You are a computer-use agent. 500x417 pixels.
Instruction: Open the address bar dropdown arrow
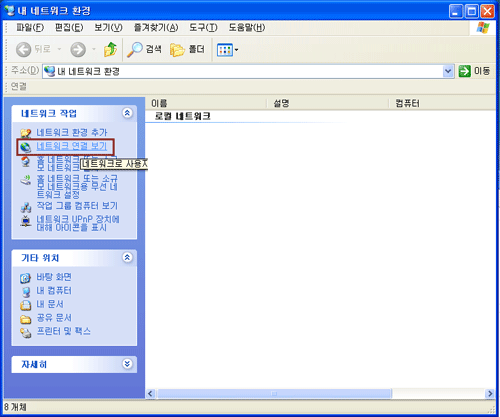coord(448,71)
